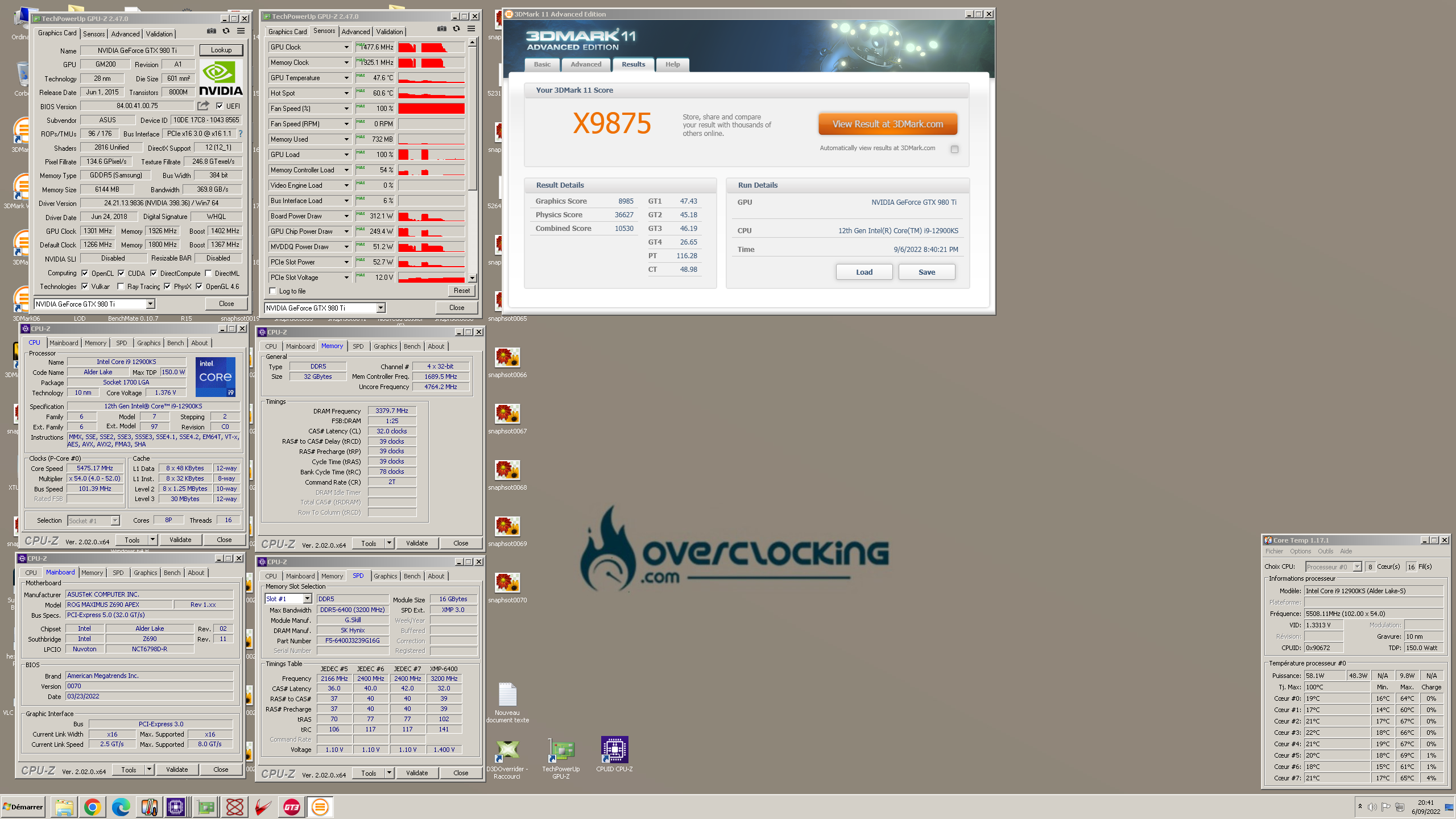
Task: Click the Fan Speed (%) red sensor graph
Action: click(431, 109)
